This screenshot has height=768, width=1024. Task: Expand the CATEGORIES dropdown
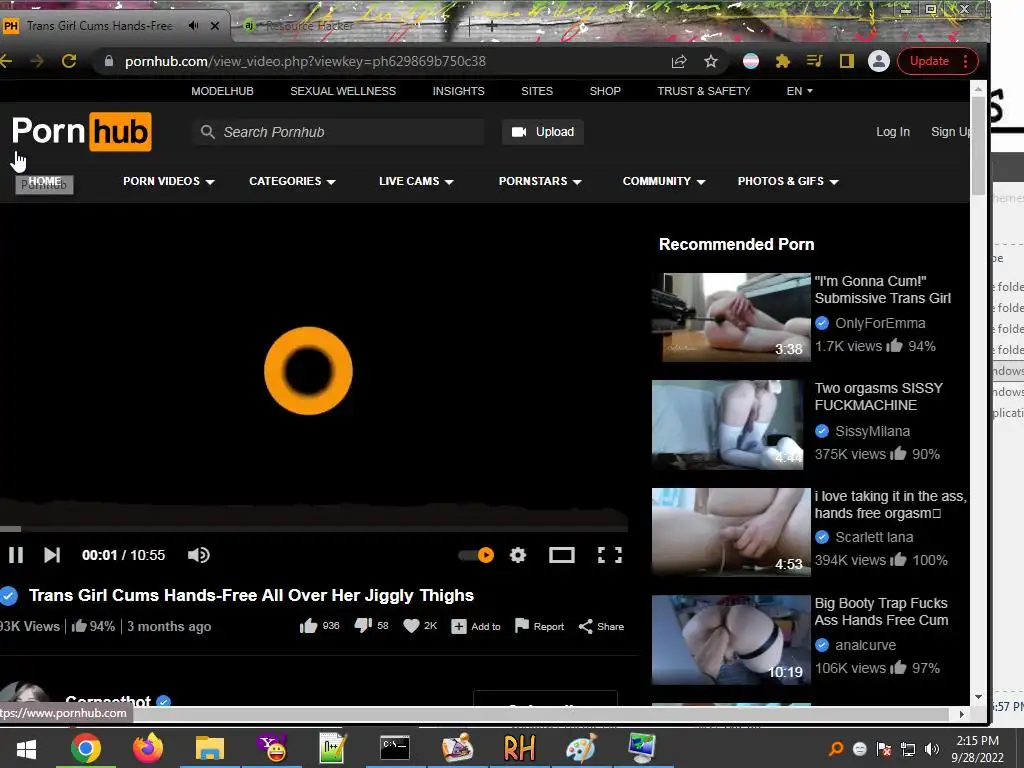point(292,182)
